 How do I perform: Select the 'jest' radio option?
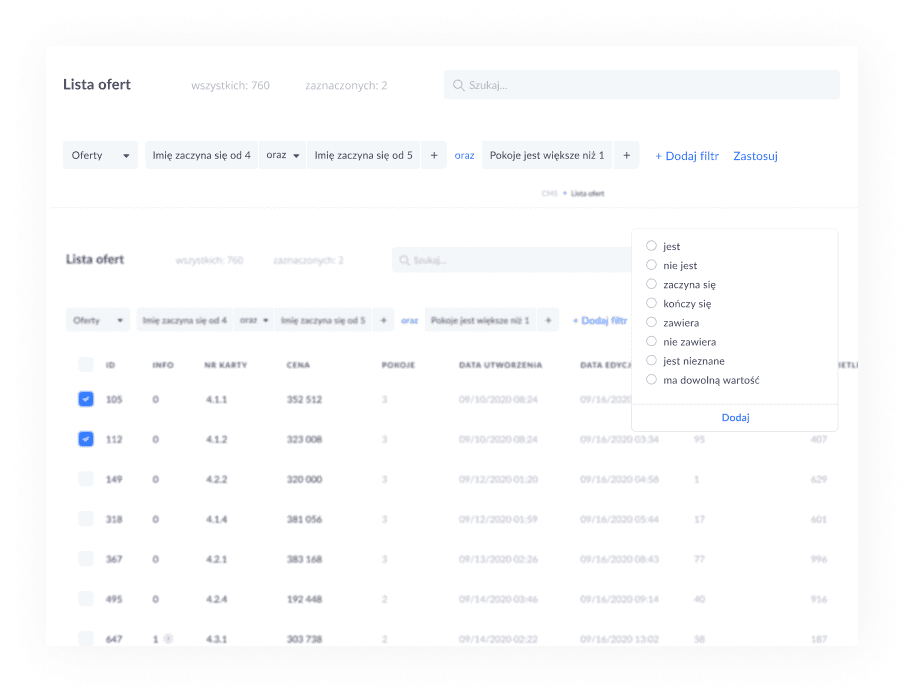click(652, 246)
